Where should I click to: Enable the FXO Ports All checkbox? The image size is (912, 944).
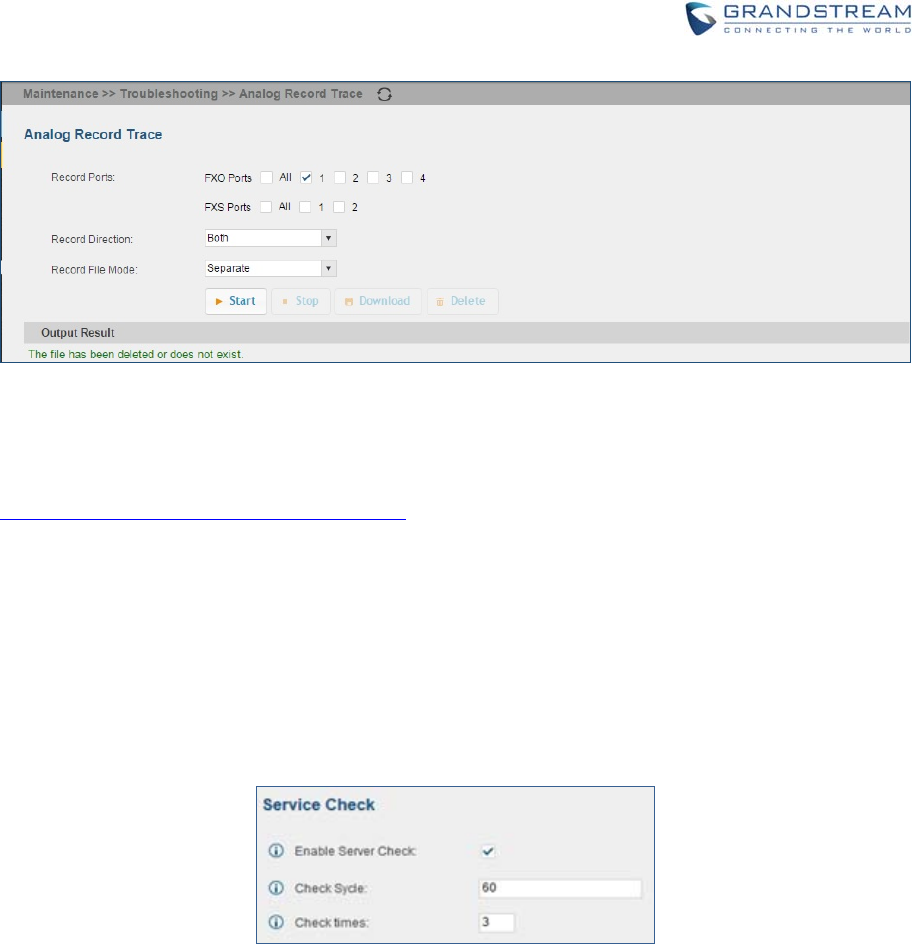tap(267, 178)
